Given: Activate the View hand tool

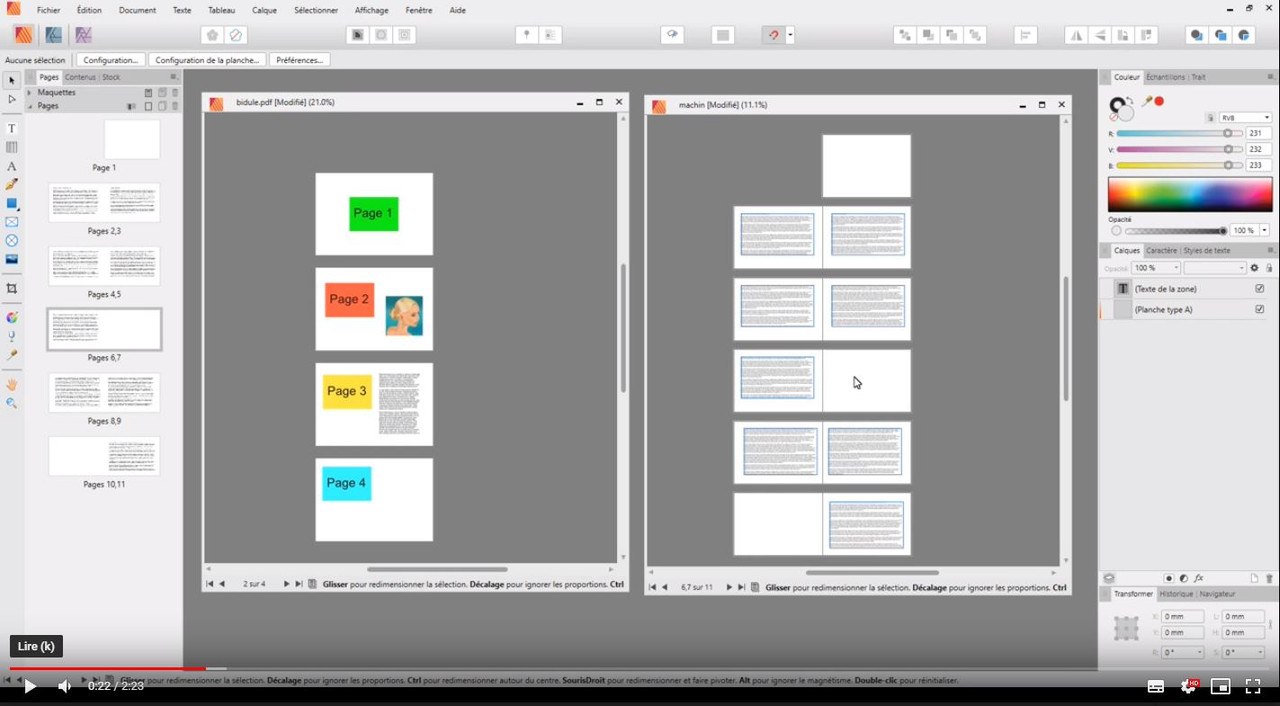Looking at the screenshot, I should [12, 384].
